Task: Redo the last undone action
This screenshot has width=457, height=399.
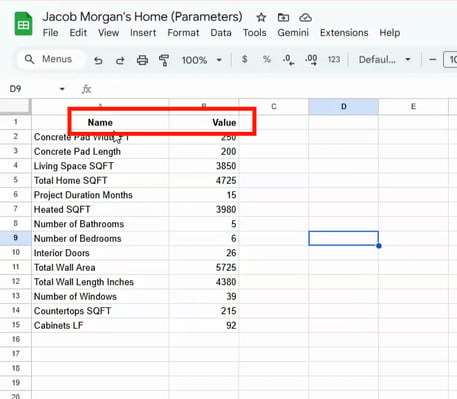Action: (120, 60)
